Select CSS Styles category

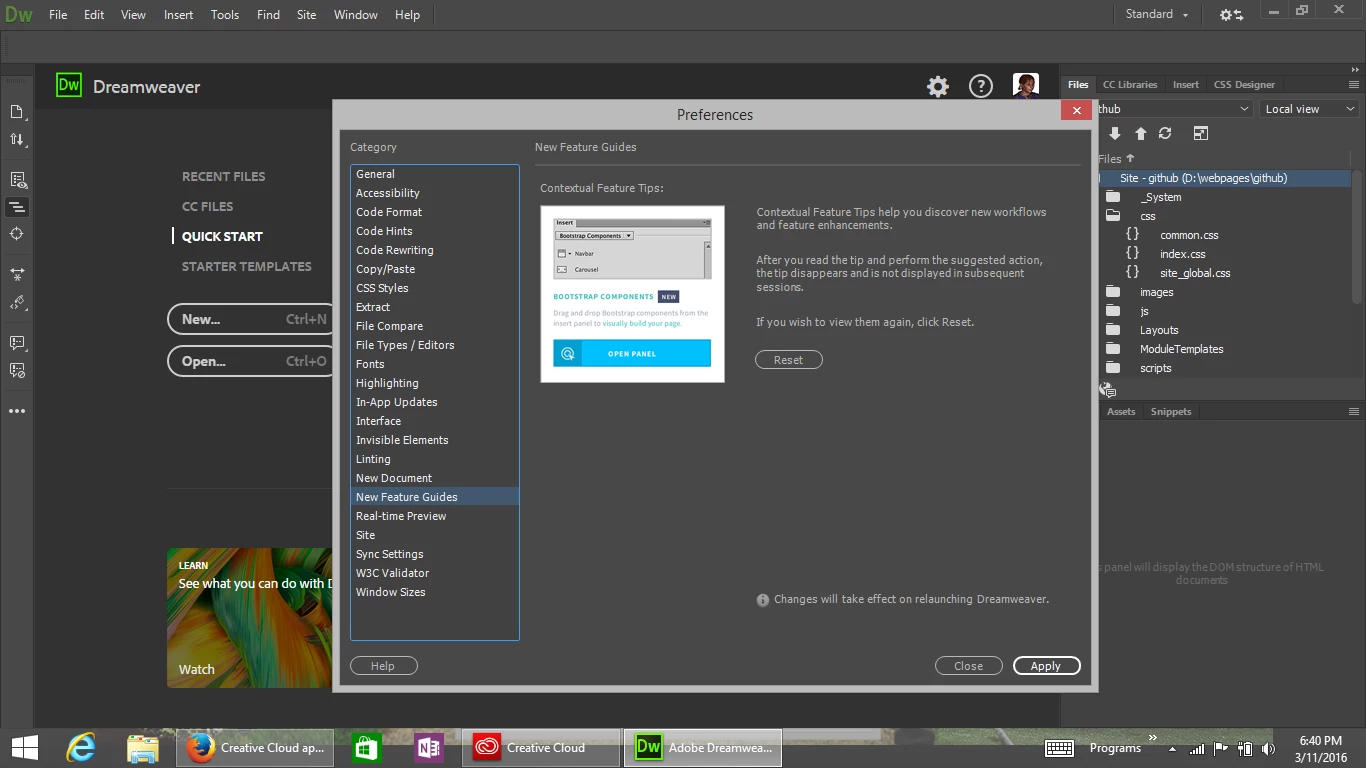435,288
